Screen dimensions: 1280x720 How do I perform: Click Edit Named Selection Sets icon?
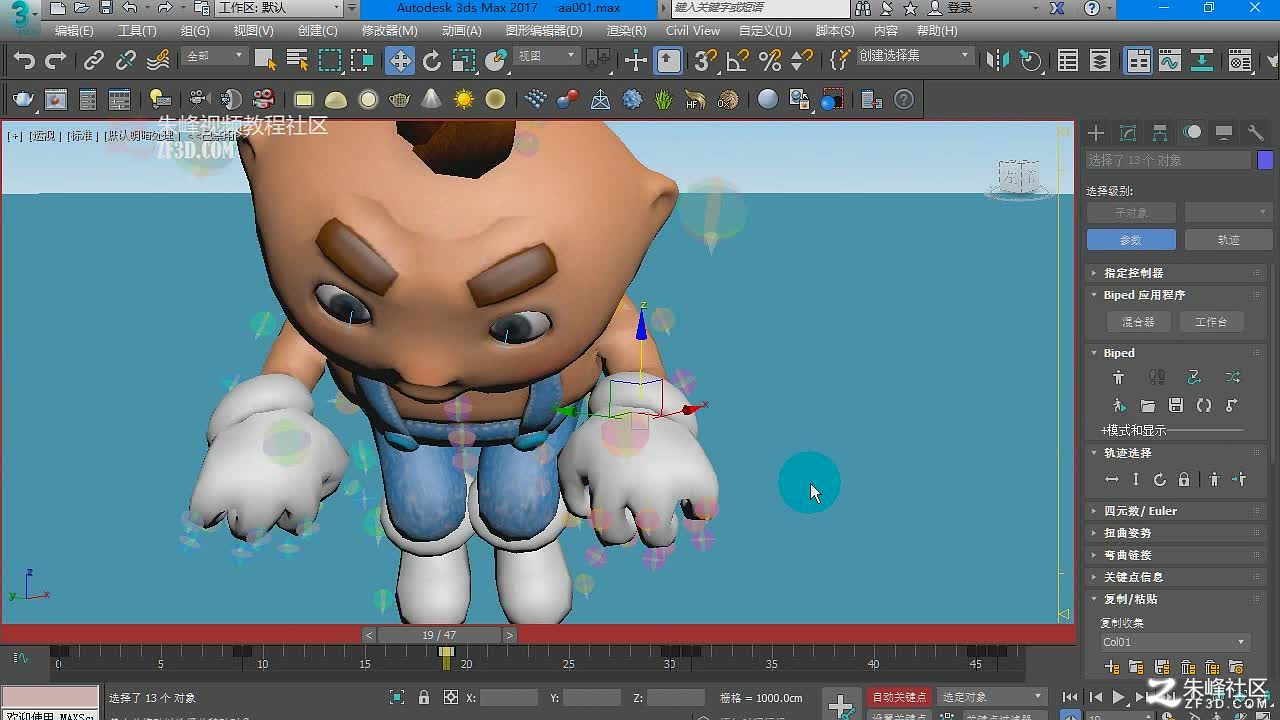(841, 61)
